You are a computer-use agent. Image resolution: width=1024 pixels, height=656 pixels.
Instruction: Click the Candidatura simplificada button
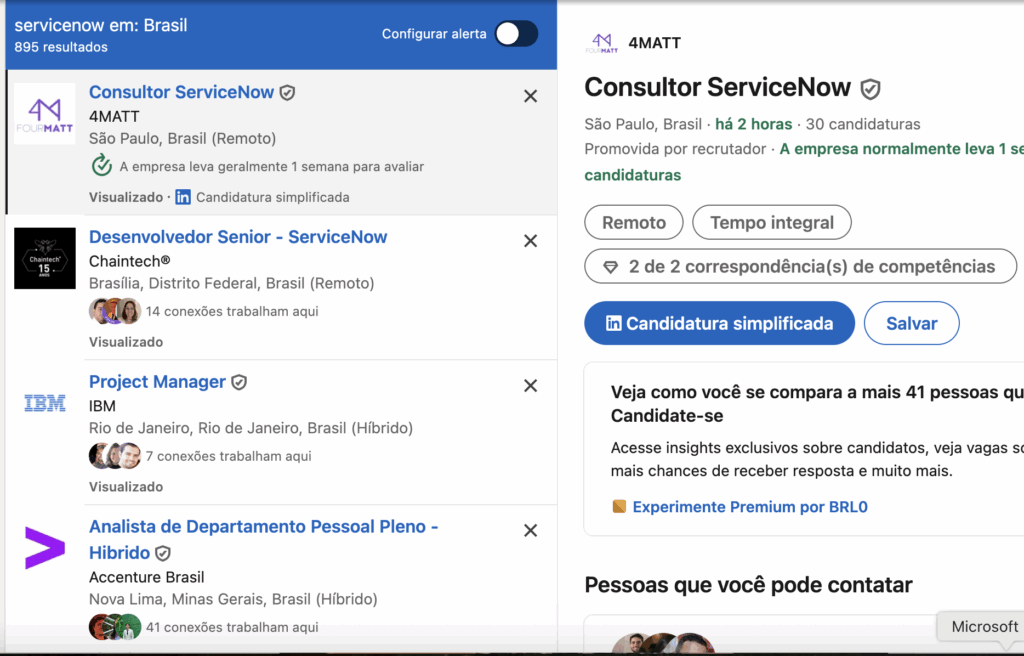719,323
